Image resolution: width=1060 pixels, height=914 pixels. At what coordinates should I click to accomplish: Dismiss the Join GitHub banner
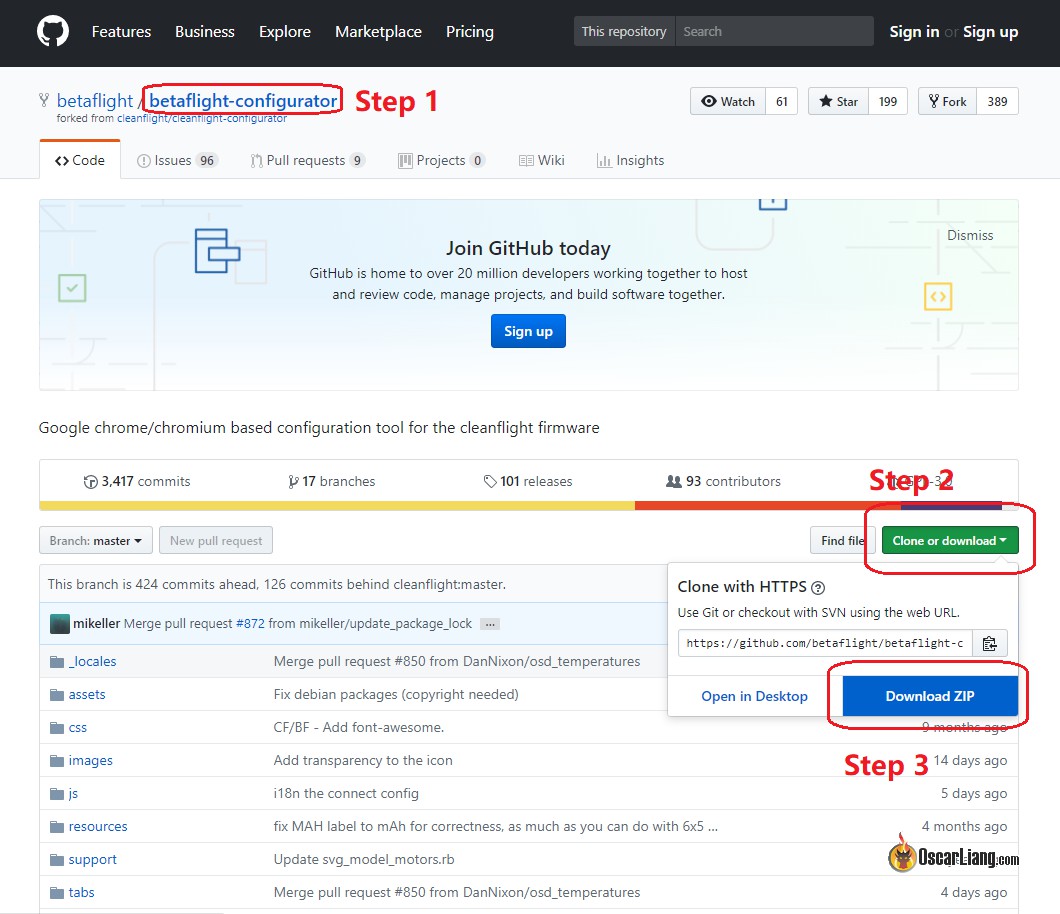pyautogui.click(x=970, y=235)
